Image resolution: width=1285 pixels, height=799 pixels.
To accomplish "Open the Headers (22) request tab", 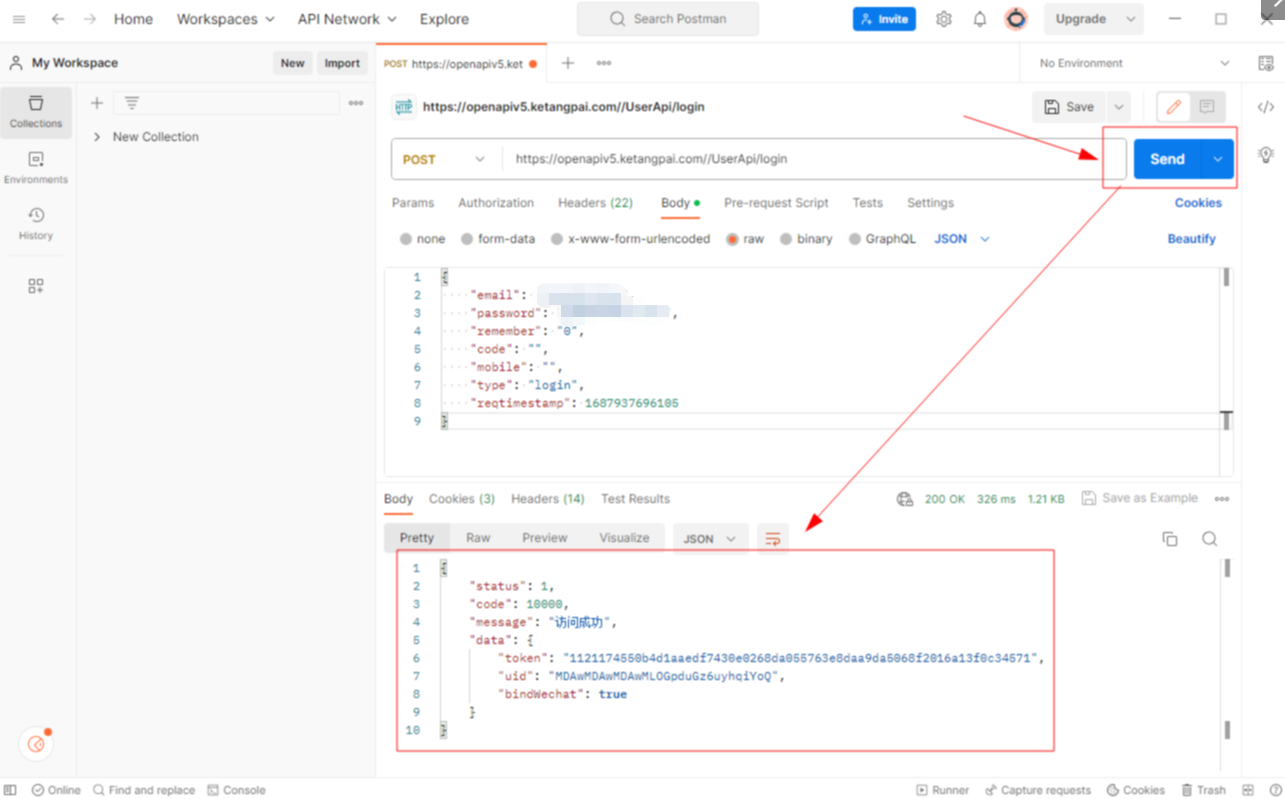I will [x=595, y=203].
